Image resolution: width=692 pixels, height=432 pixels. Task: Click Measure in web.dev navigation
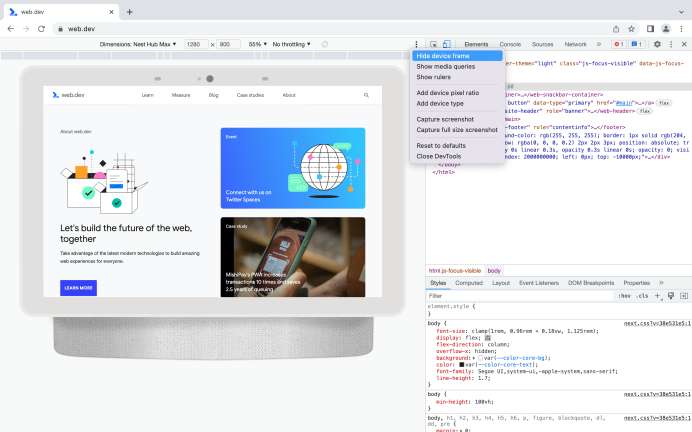tap(181, 95)
